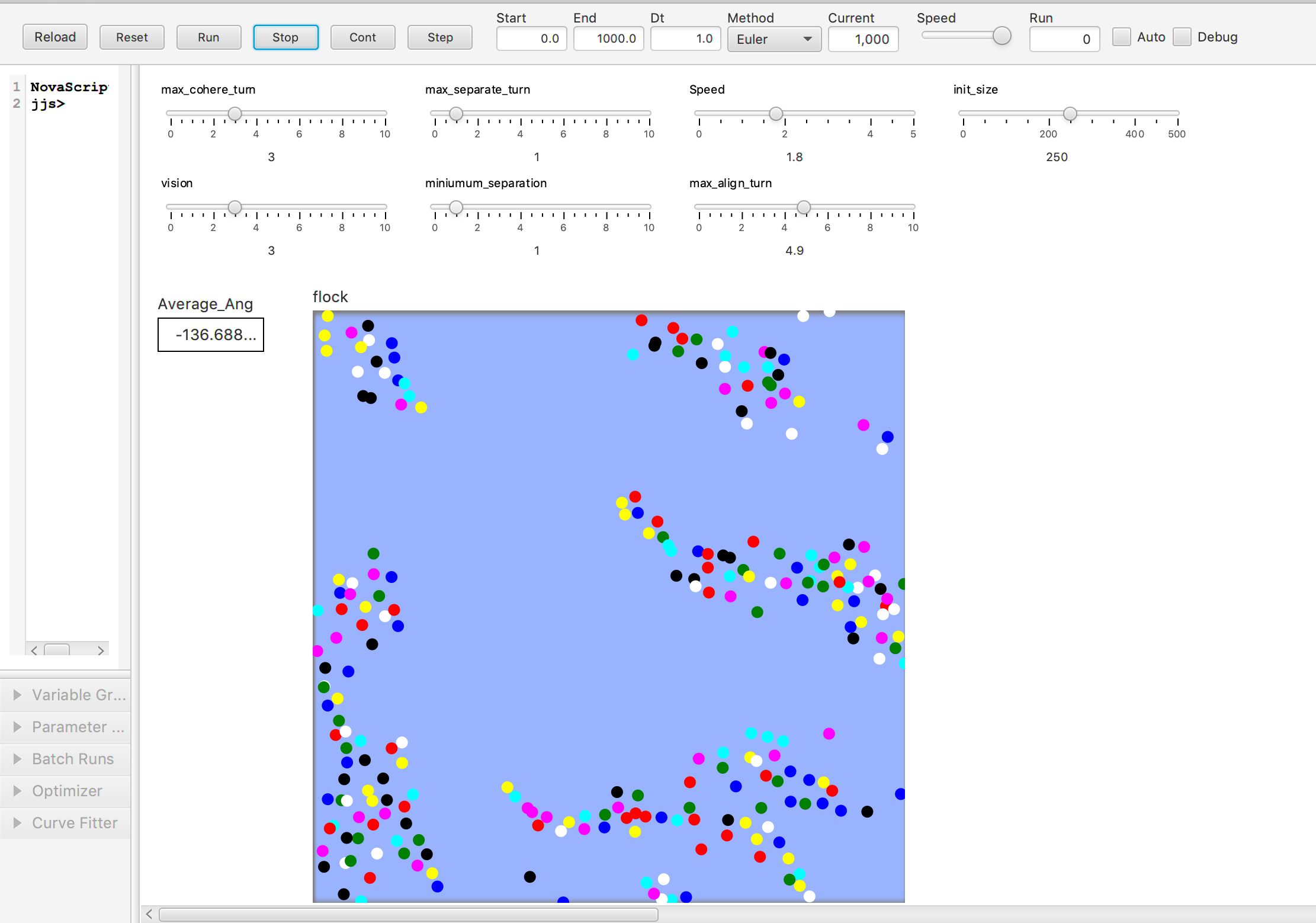
Task: Click the Current time field
Action: click(863, 39)
